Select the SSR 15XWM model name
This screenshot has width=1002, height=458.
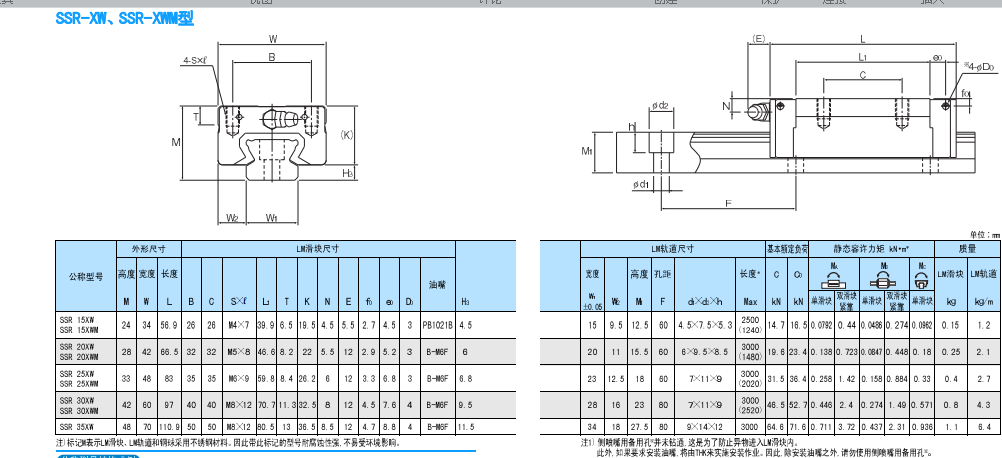79,330
